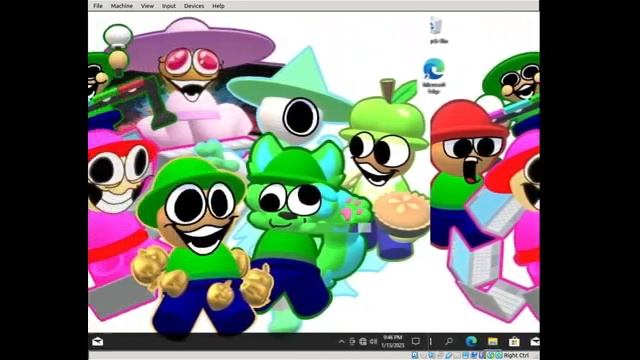
Task: Open the network globe tray icon
Action: click(x=362, y=342)
